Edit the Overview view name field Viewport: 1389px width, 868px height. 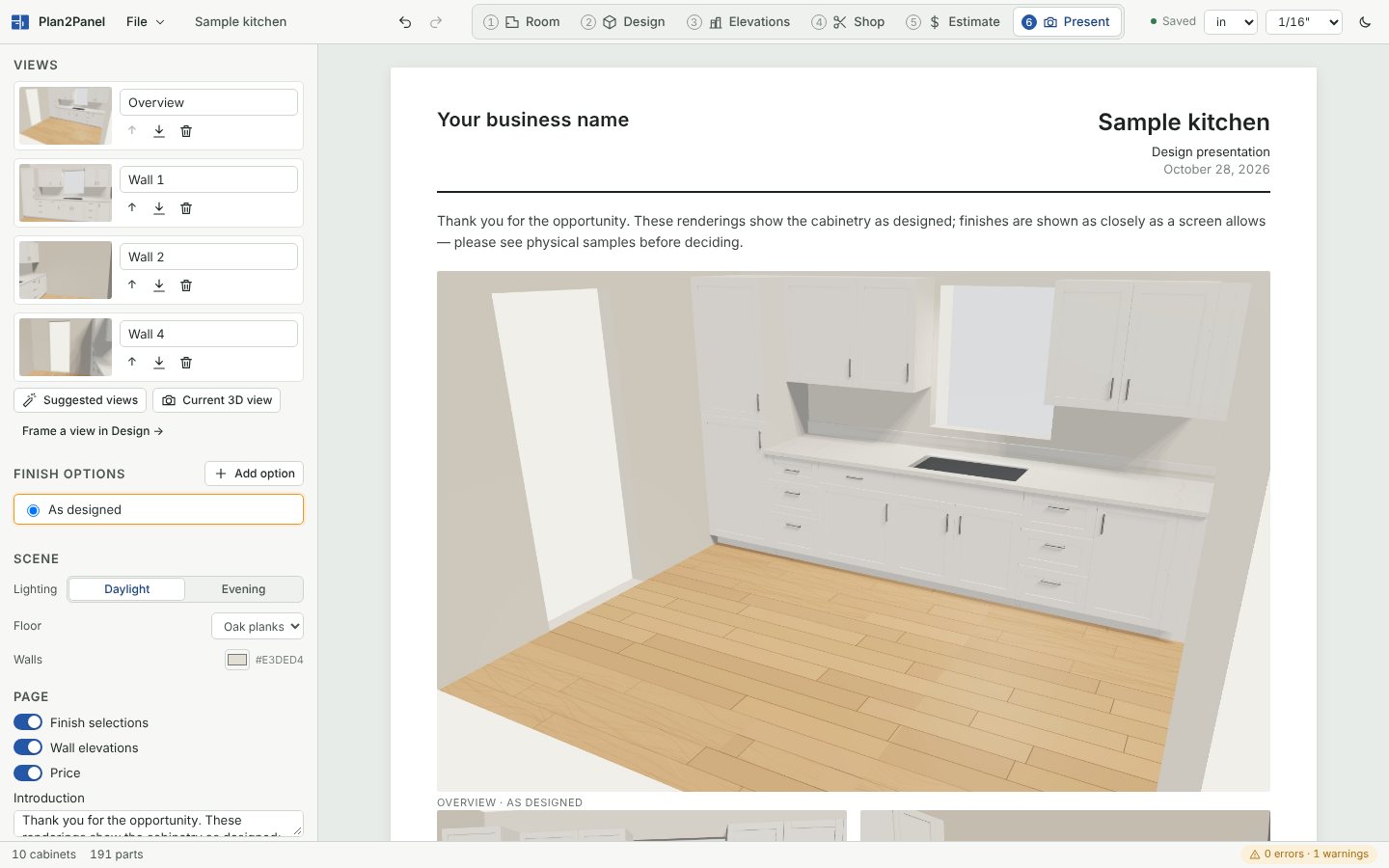(208, 102)
